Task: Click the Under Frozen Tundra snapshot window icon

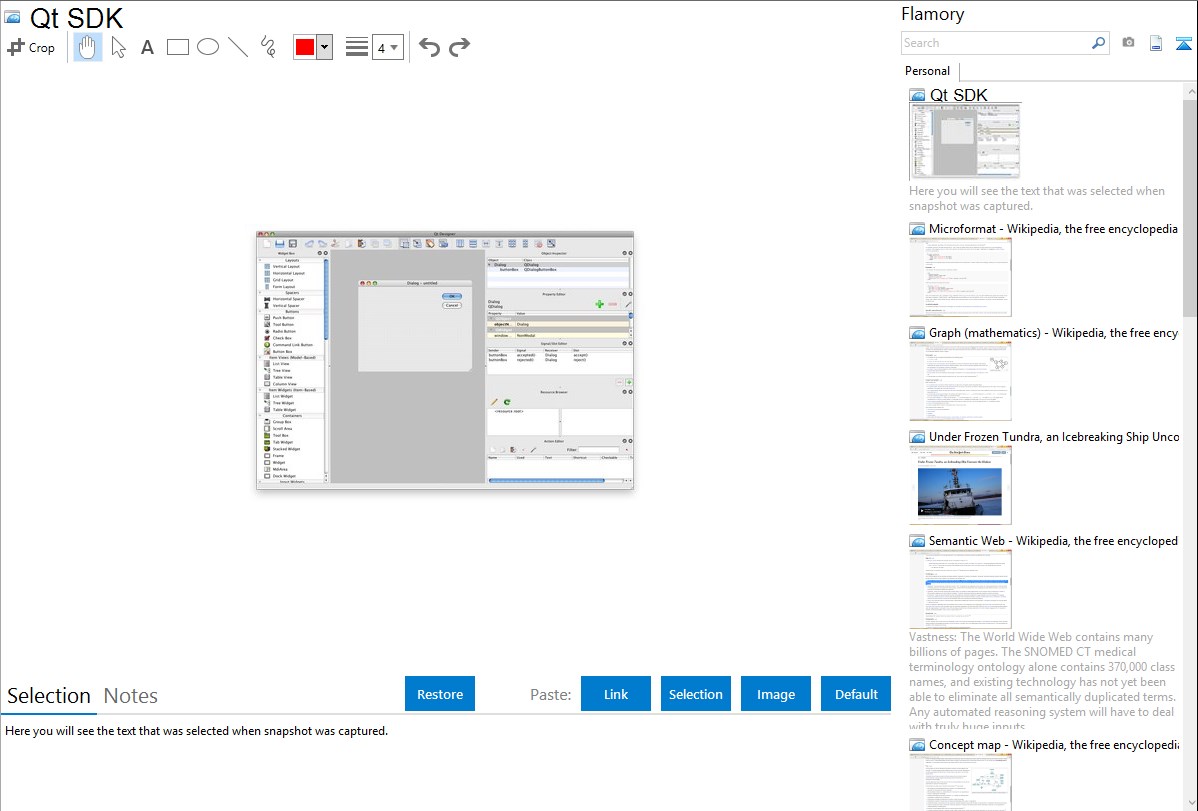Action: coord(917,437)
